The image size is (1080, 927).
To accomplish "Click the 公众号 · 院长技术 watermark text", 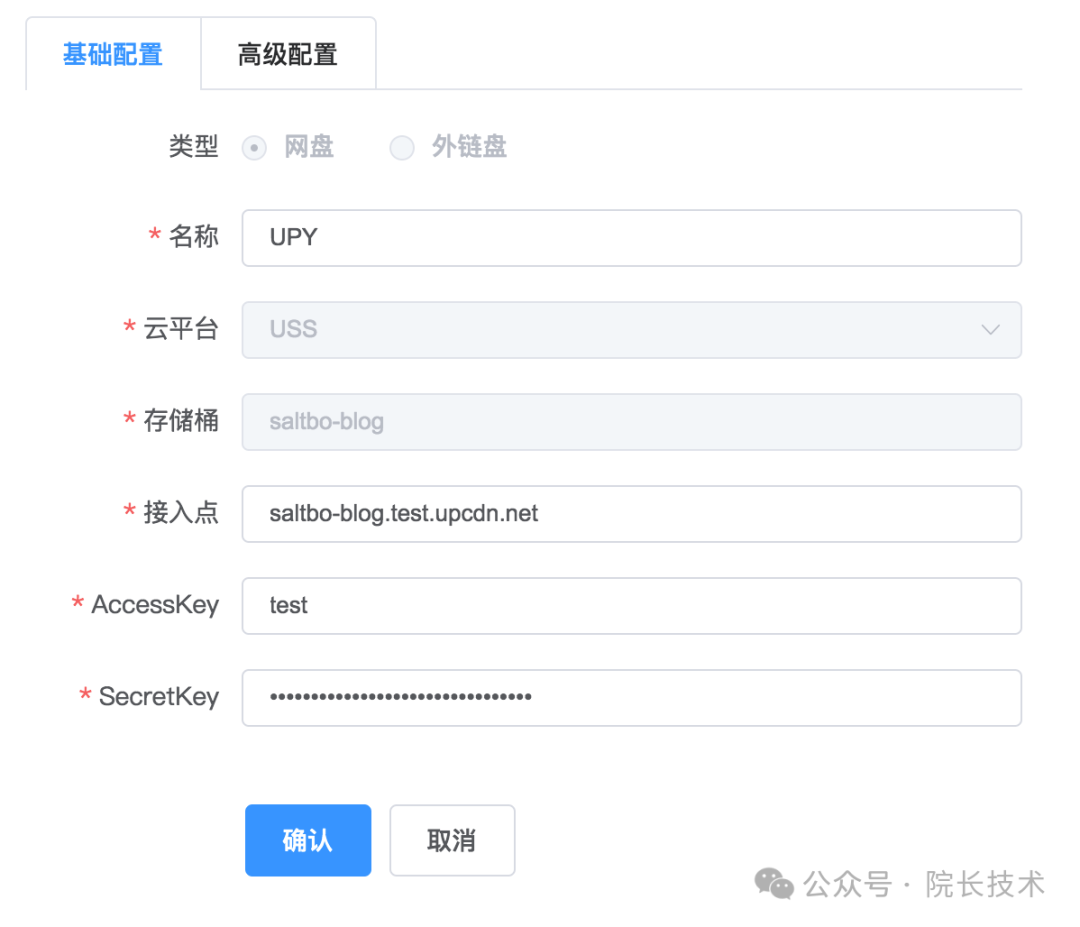I will tap(924, 884).
